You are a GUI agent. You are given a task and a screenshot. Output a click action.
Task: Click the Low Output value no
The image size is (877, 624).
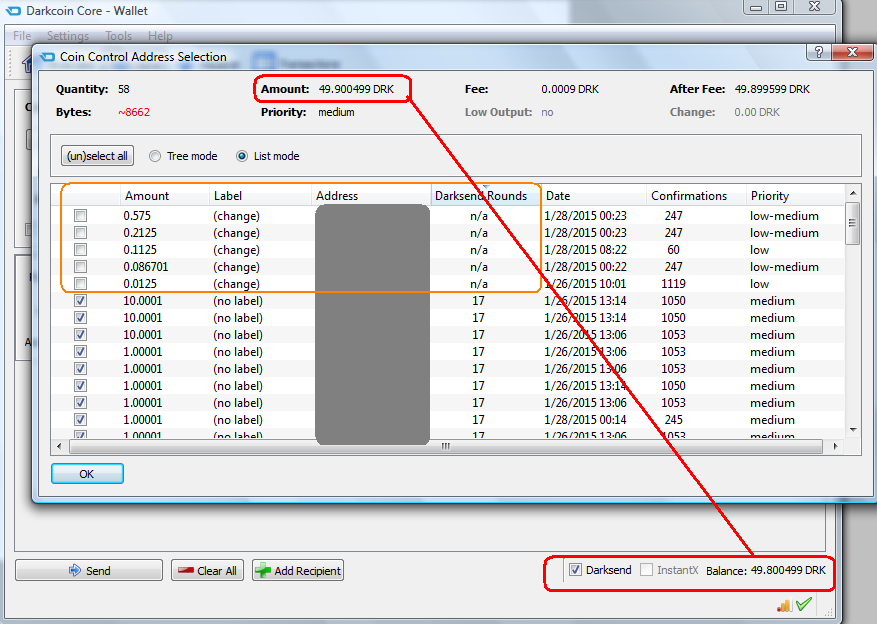pos(547,112)
